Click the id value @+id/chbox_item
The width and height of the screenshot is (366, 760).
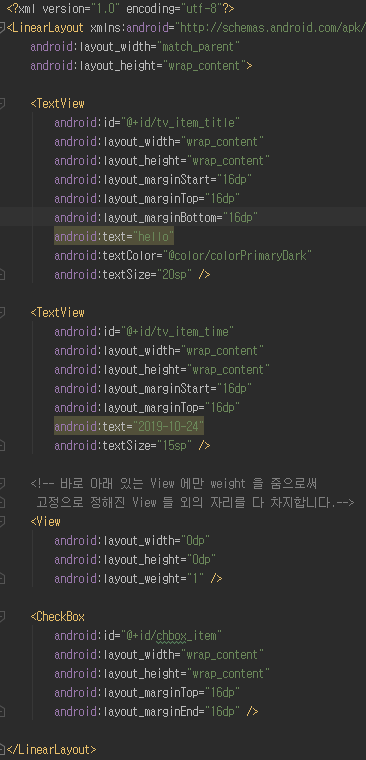172,635
